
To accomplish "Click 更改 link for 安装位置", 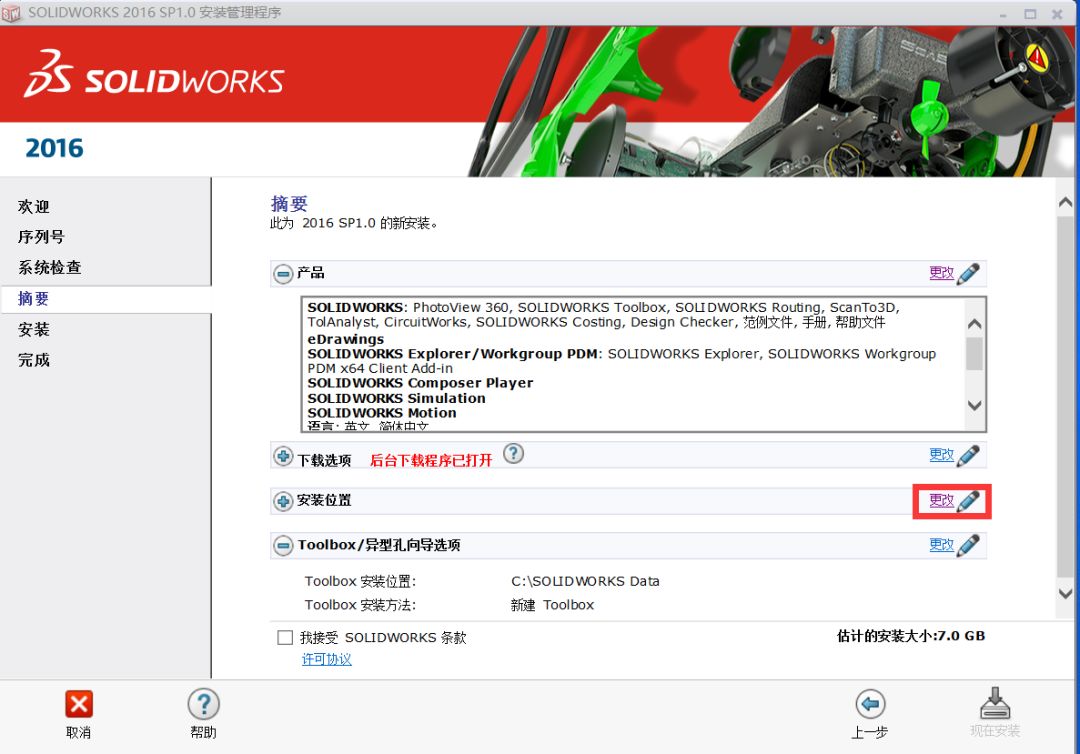I will pos(942,500).
